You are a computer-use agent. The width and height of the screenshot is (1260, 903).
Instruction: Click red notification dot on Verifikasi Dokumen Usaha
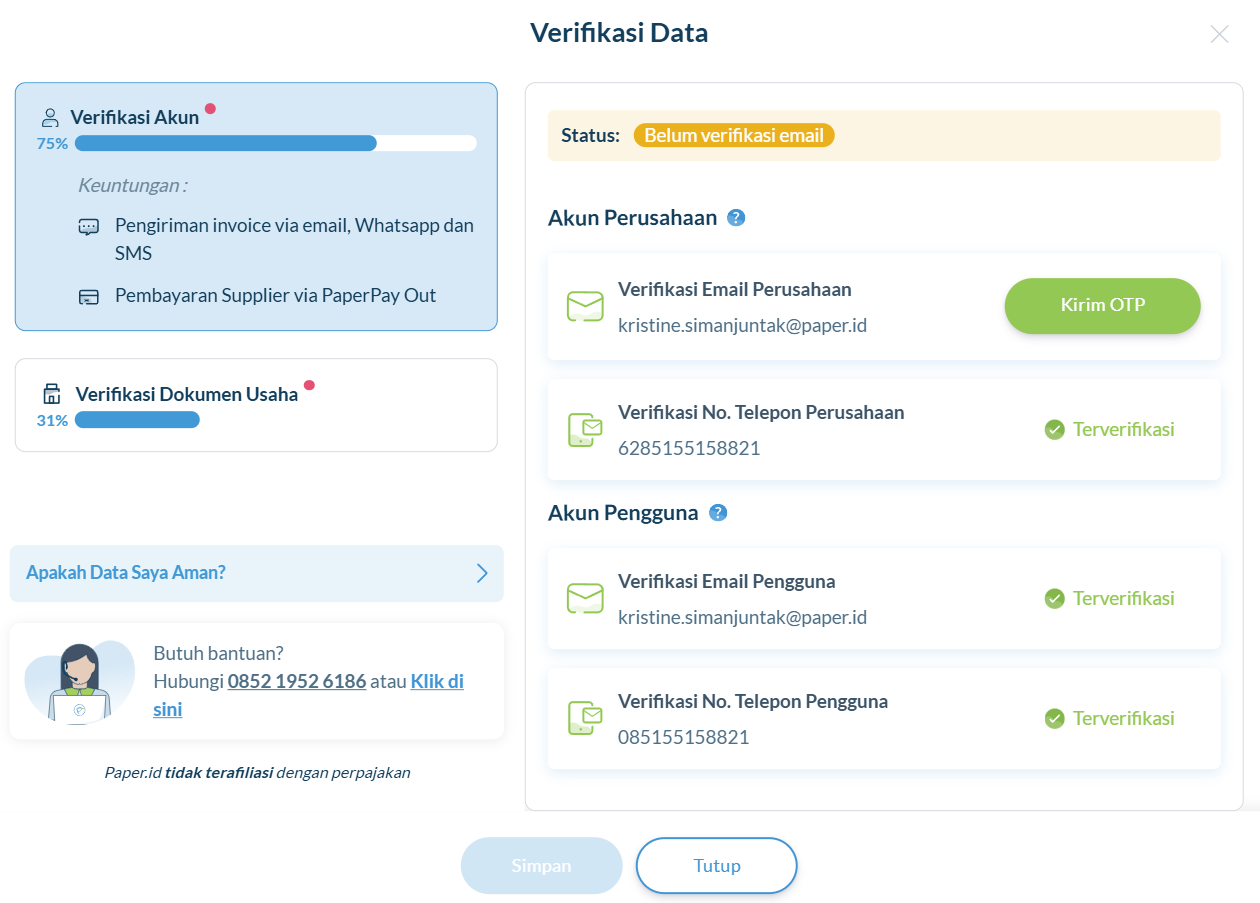[x=309, y=385]
